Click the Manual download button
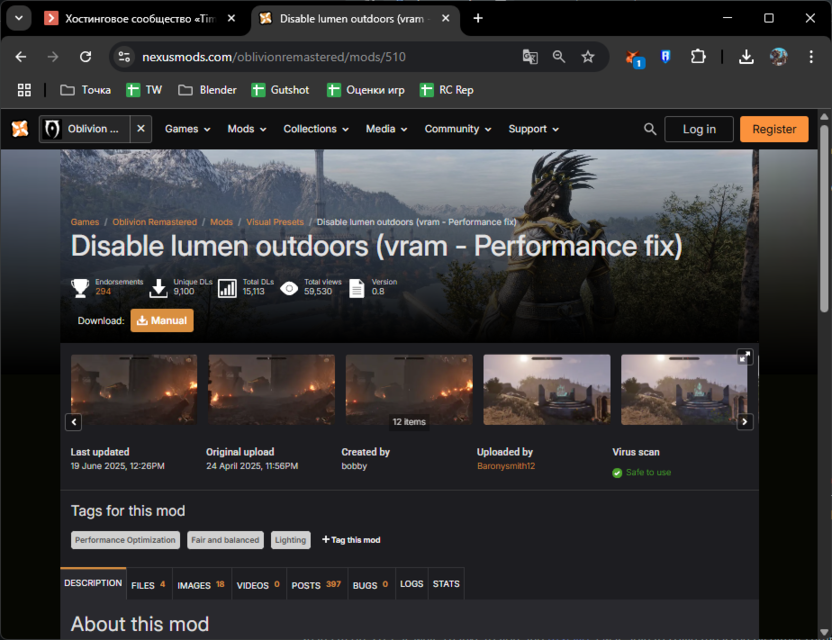The image size is (832, 640). [162, 320]
